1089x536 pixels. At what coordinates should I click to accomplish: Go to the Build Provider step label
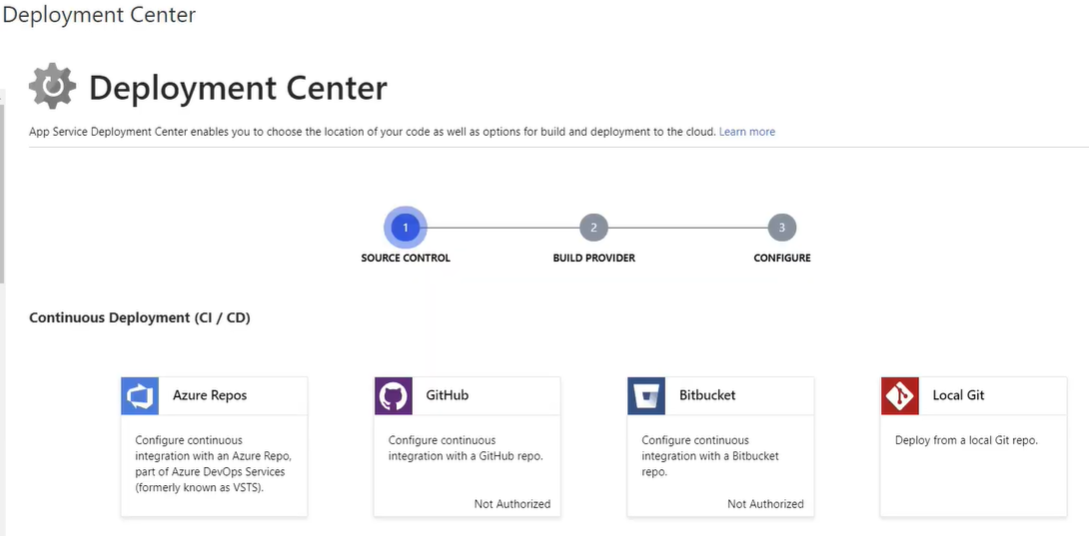[594, 258]
